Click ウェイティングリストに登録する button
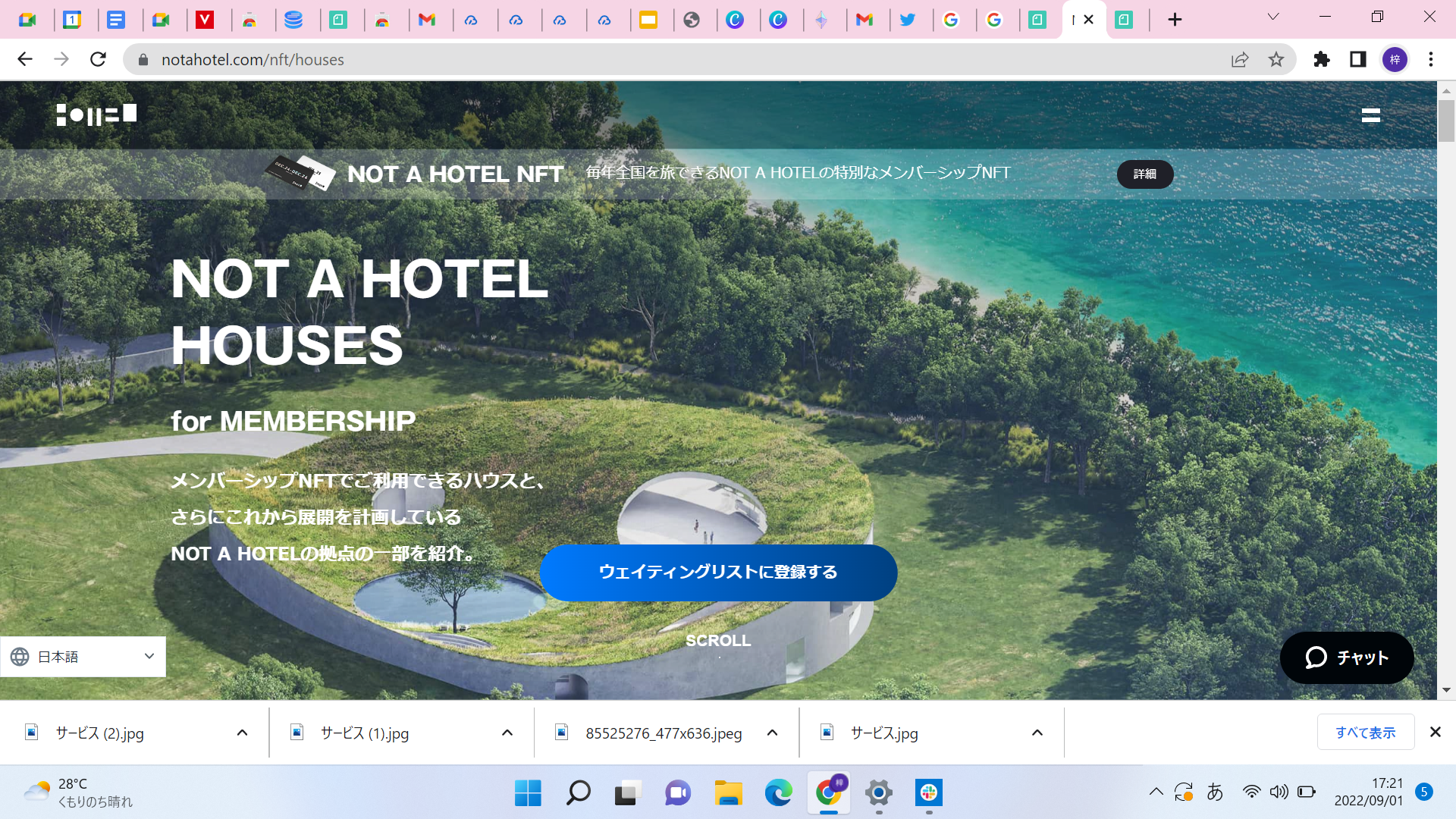 tap(718, 573)
